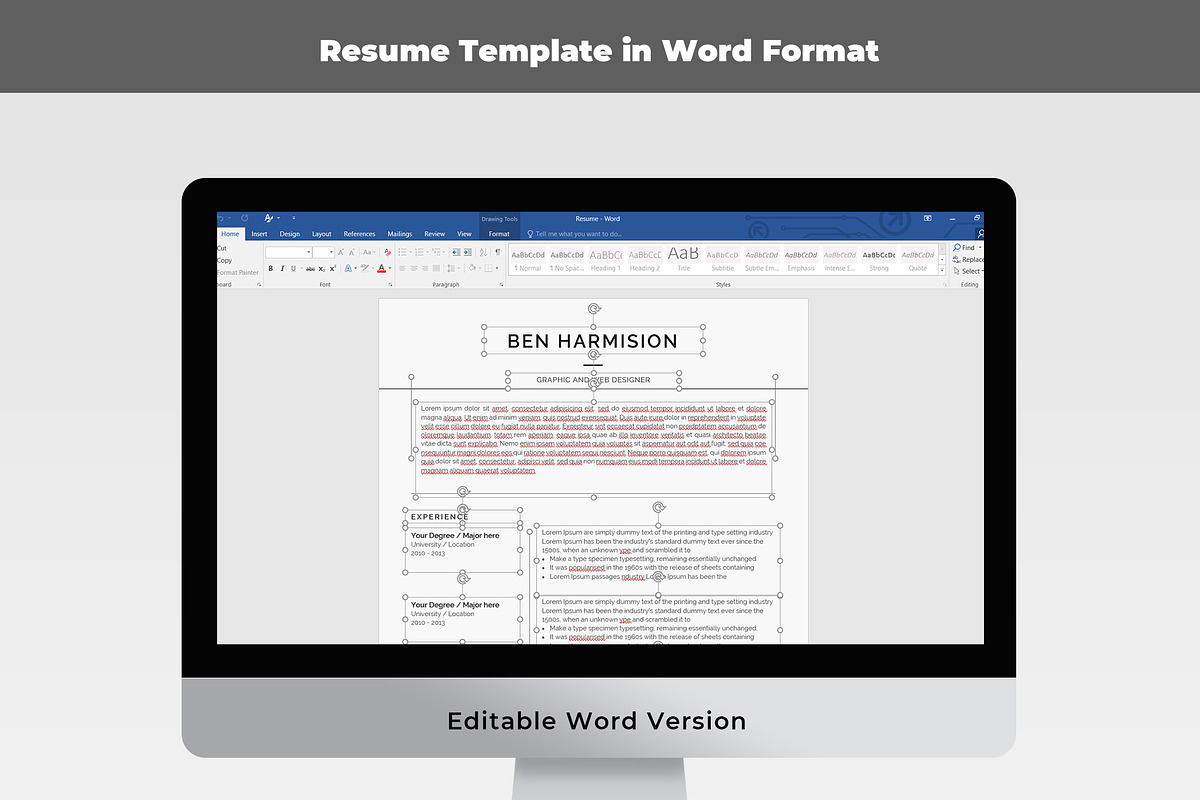The width and height of the screenshot is (1200, 800).
Task: Apply the Title style
Action: (683, 260)
